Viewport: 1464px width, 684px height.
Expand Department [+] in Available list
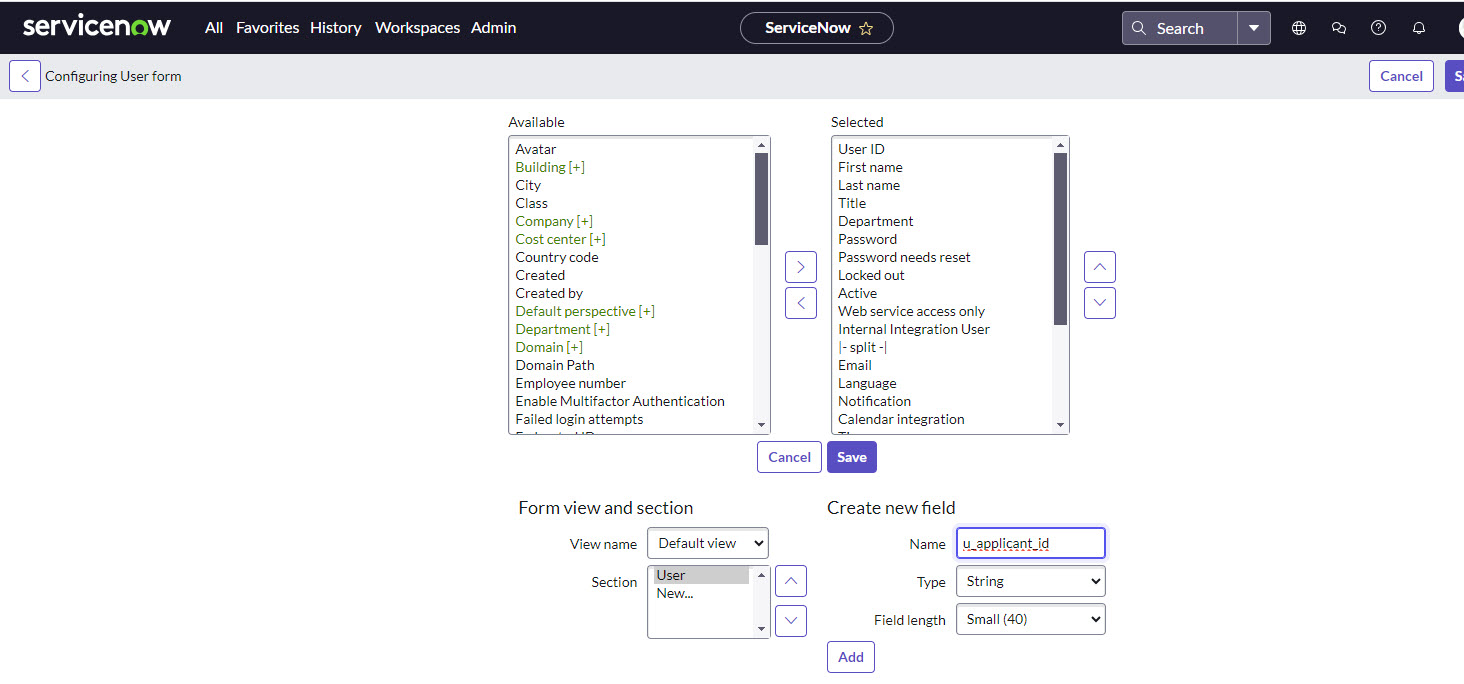tap(562, 329)
